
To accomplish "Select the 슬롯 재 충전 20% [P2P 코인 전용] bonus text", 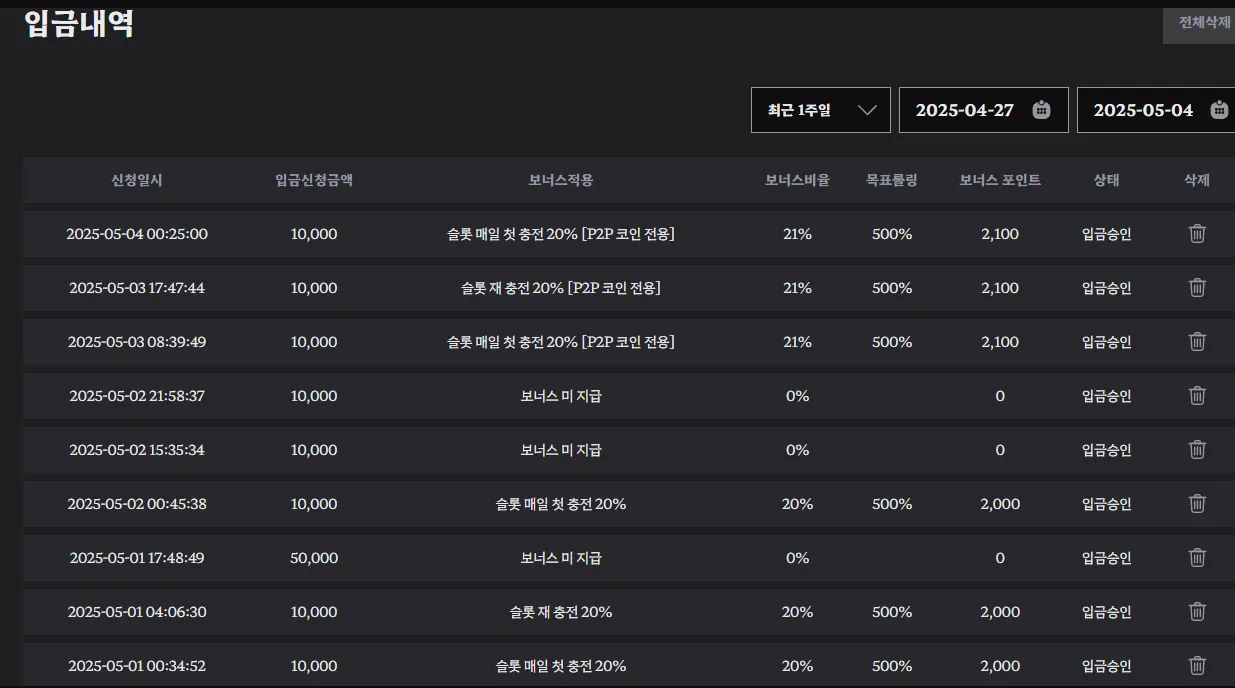I will (561, 288).
